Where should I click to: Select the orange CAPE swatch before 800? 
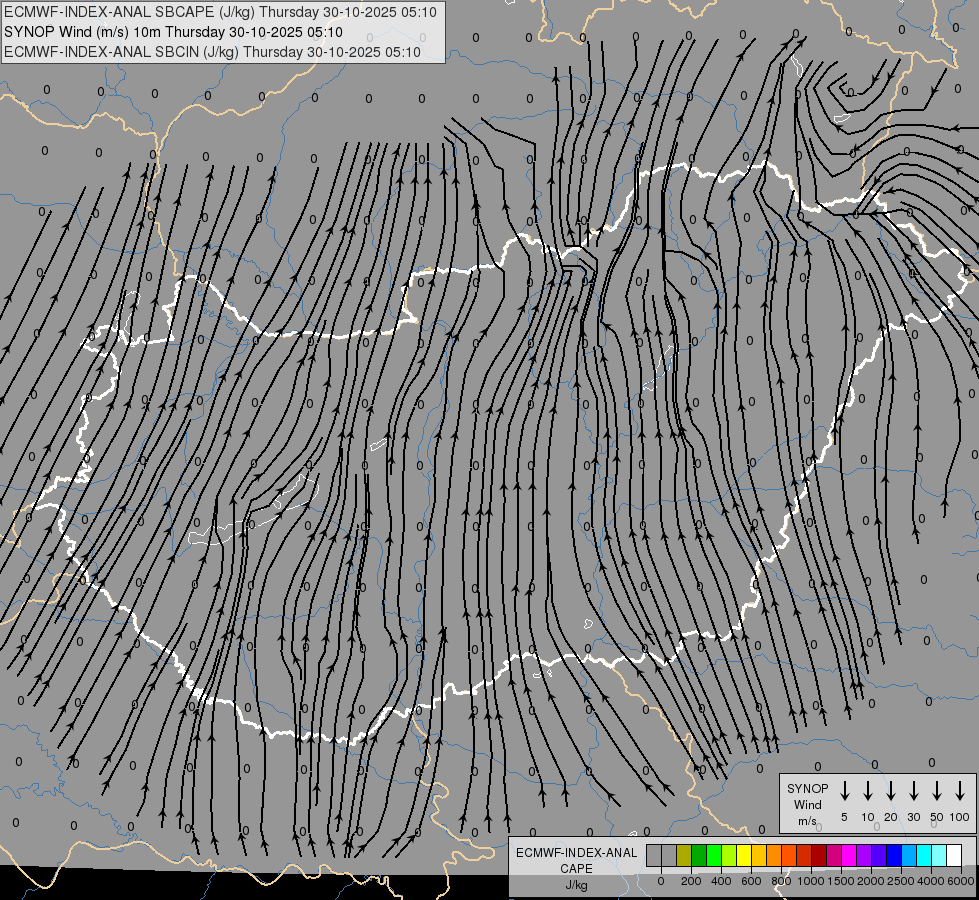click(x=774, y=855)
